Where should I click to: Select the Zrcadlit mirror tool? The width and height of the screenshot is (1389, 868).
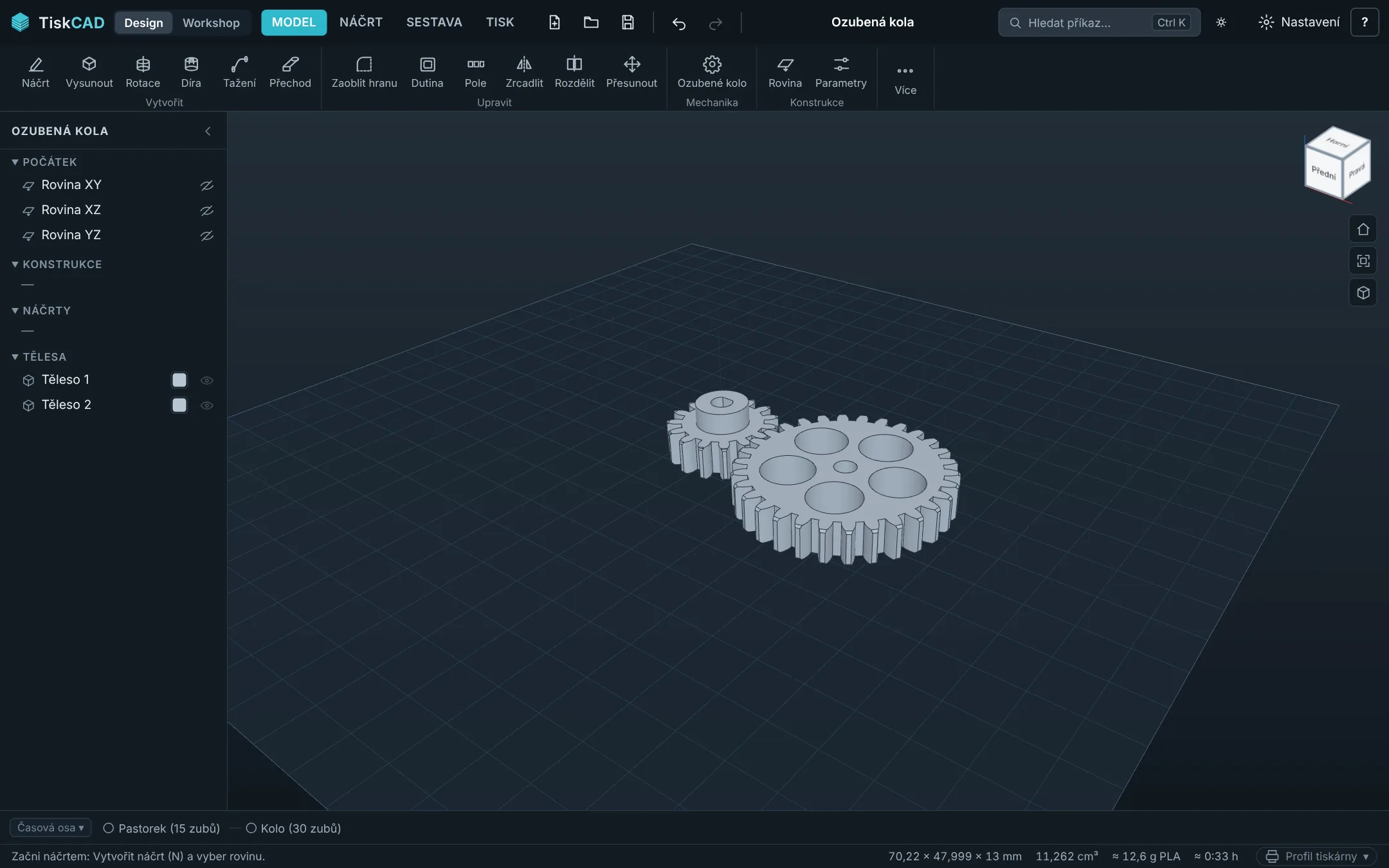[524, 72]
